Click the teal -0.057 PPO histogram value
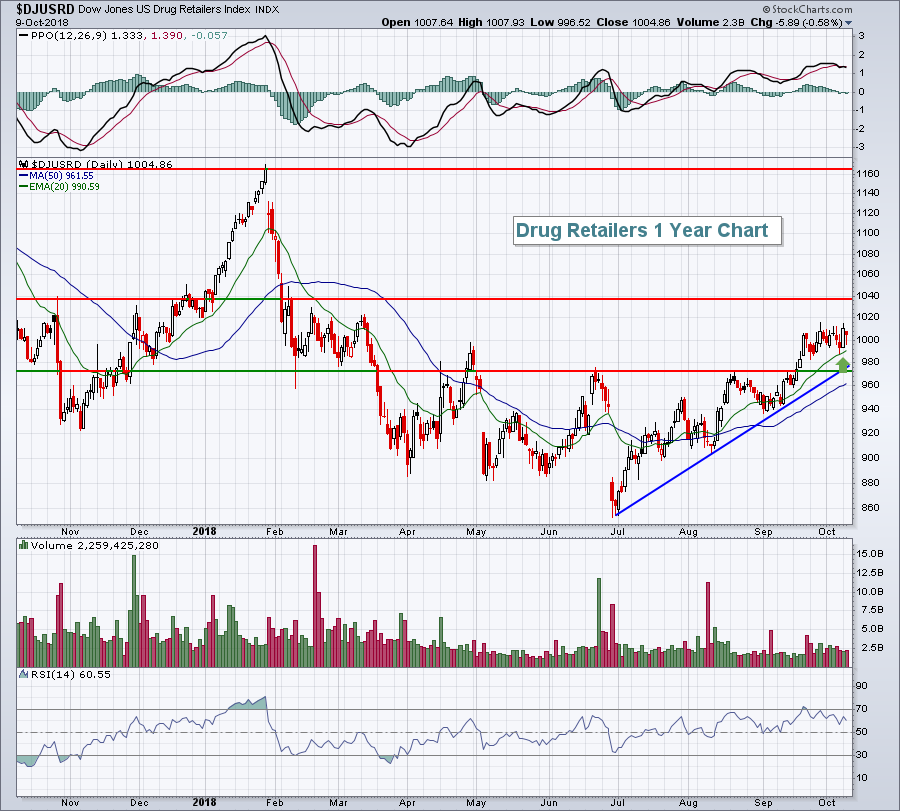 click(x=209, y=36)
